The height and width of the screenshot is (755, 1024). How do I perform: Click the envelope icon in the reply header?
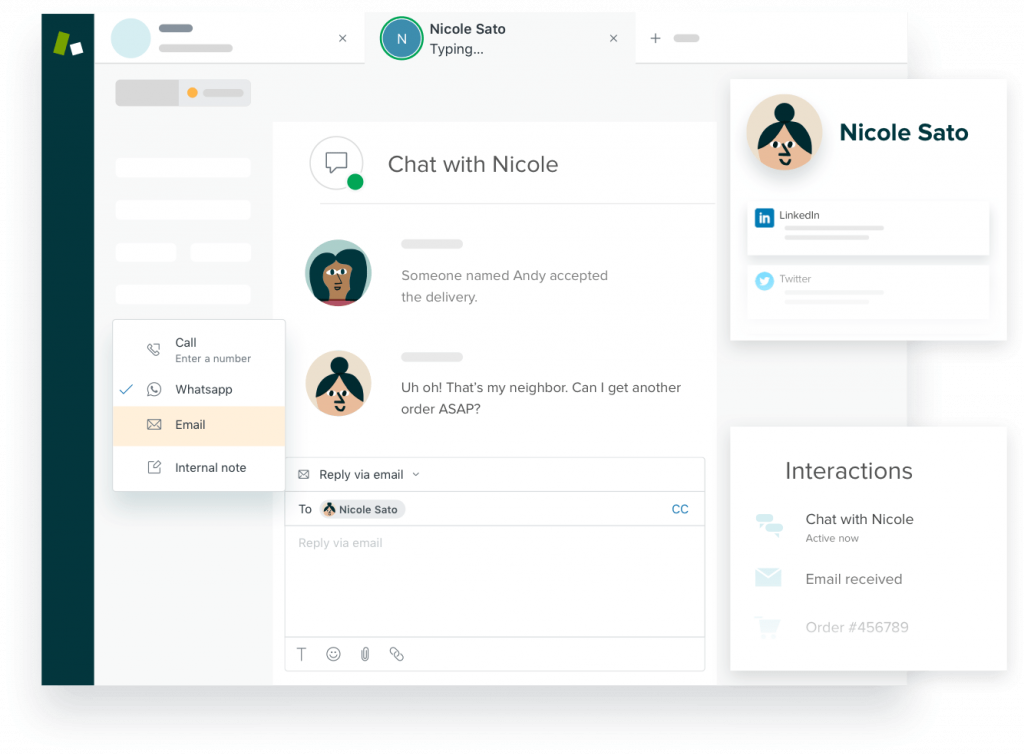[304, 475]
